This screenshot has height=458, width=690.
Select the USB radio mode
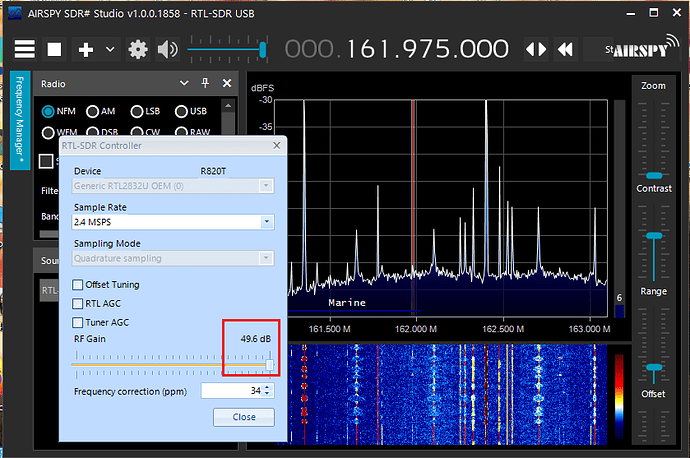pyautogui.click(x=181, y=112)
